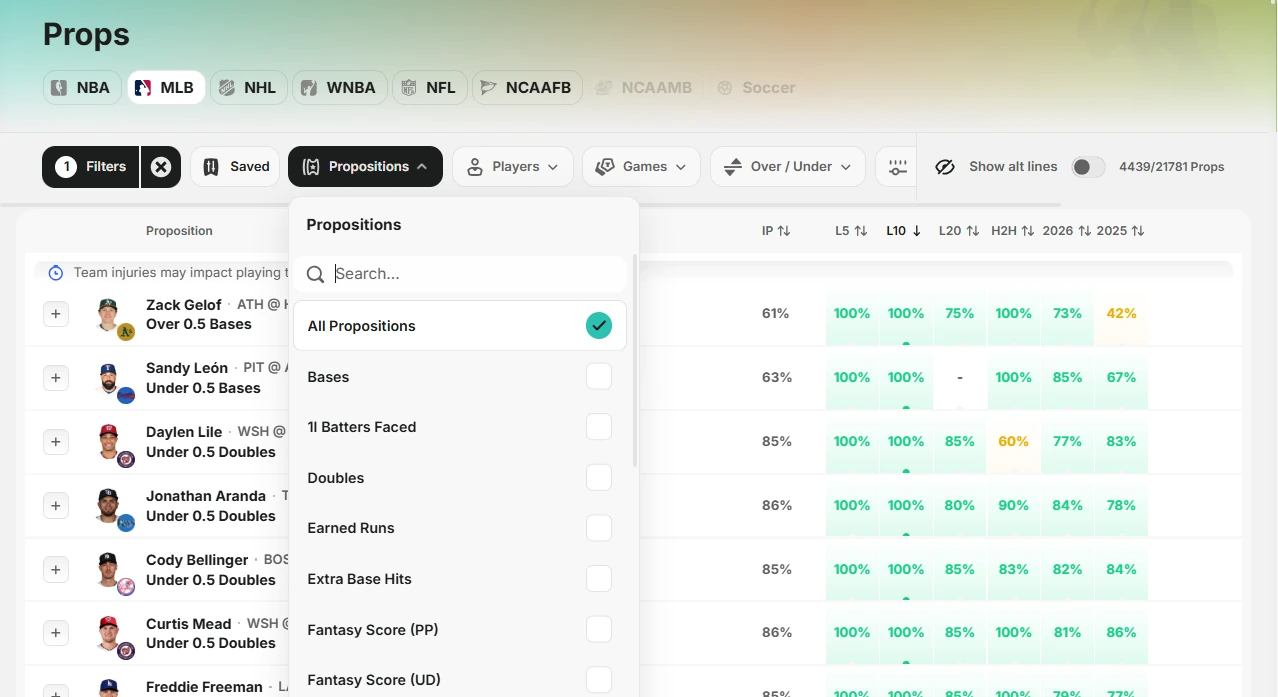Click Sandy León's player avatar
This screenshot has height=697, width=1278.
[109, 378]
